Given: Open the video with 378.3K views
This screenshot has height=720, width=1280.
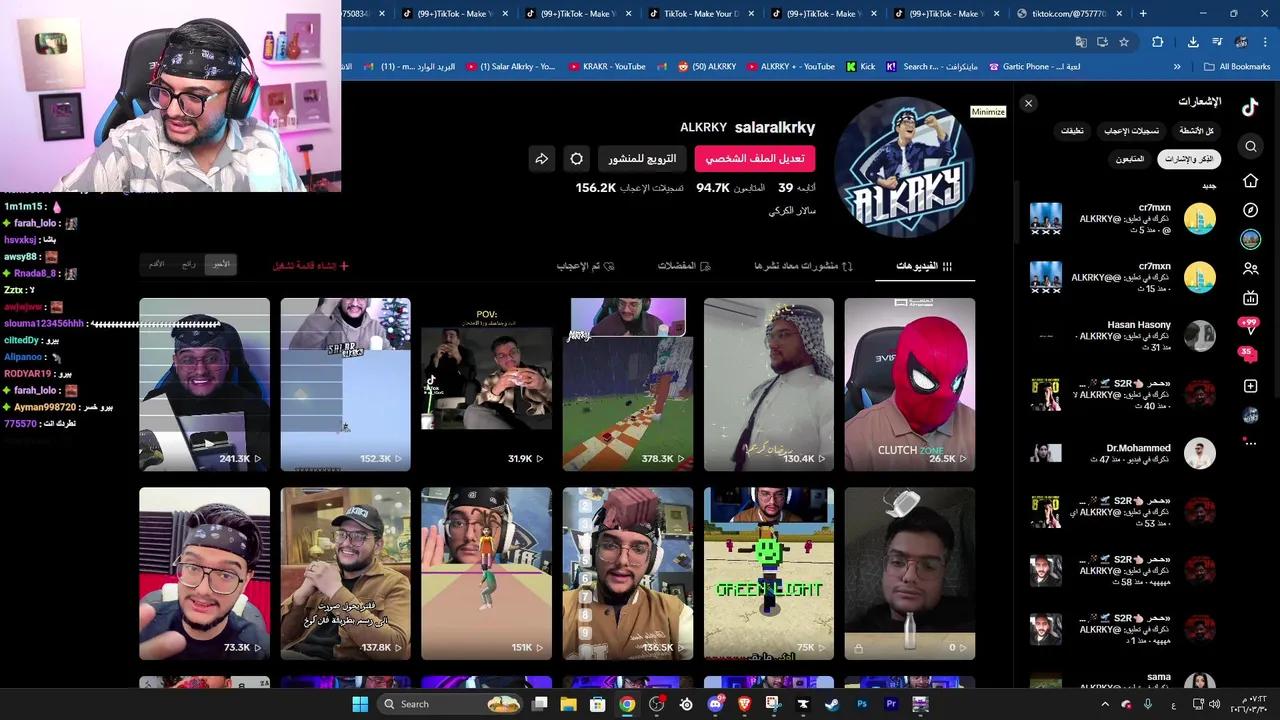Looking at the screenshot, I should 628,384.
